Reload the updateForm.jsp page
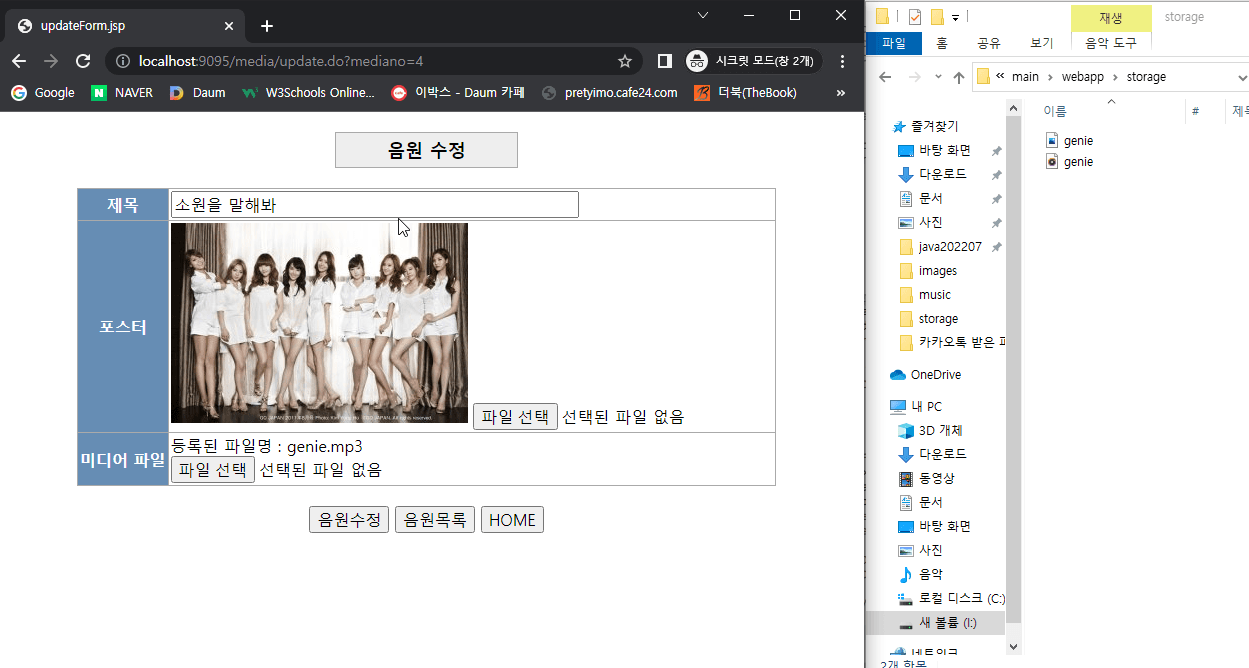The height and width of the screenshot is (668, 1249). [x=83, y=61]
